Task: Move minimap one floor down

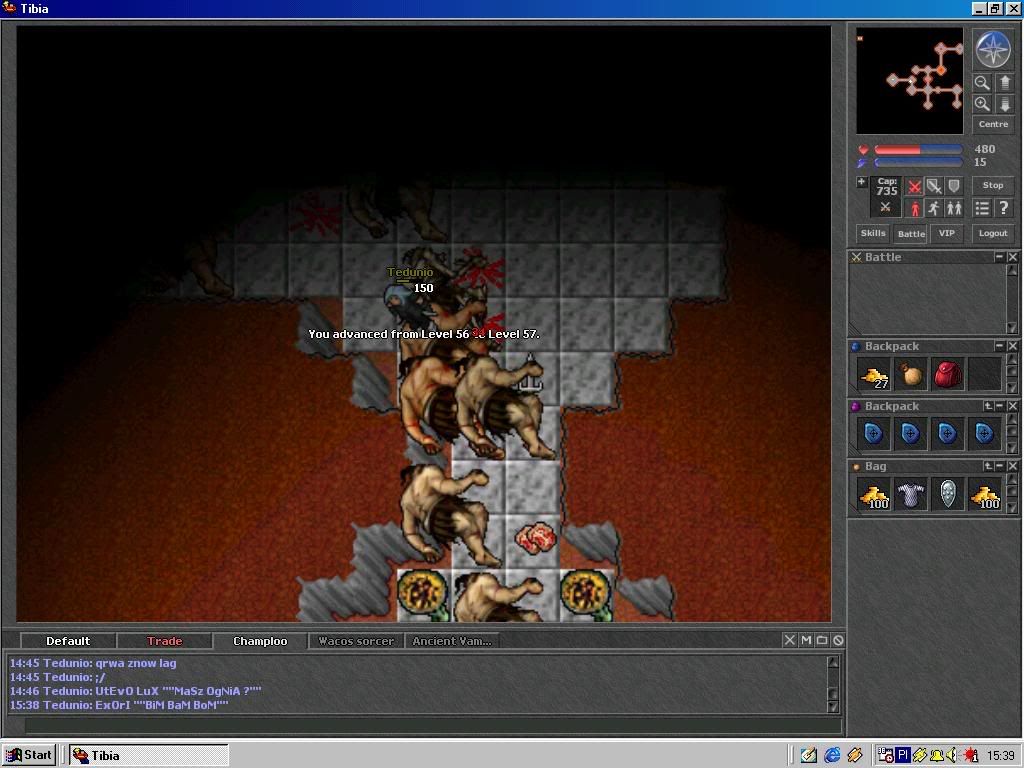Action: (1004, 104)
